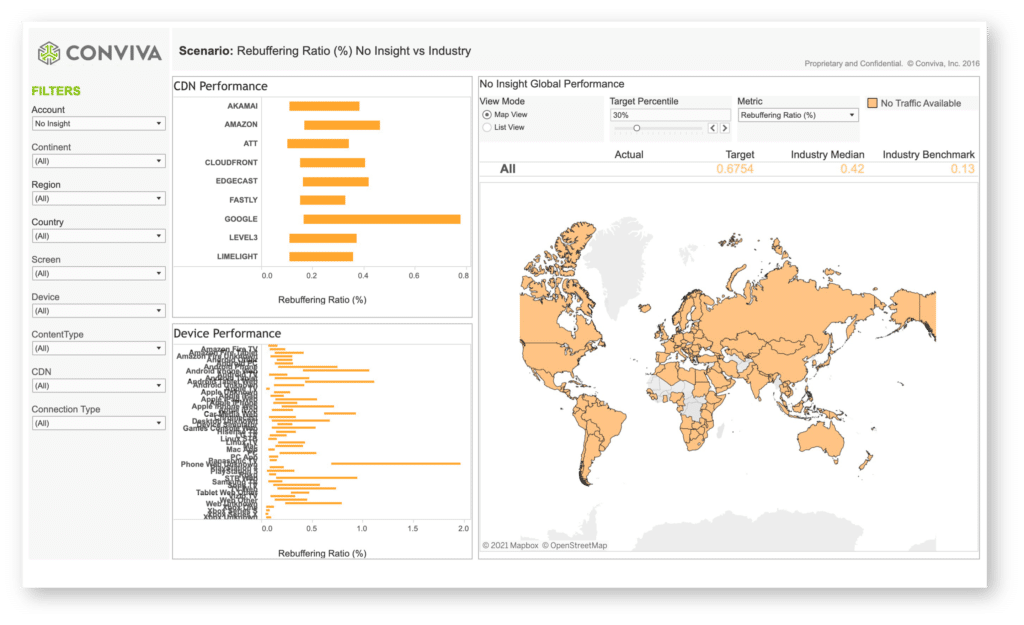Click the Conviva logo icon
The height and width of the screenshot is (625, 1024).
pos(49,53)
